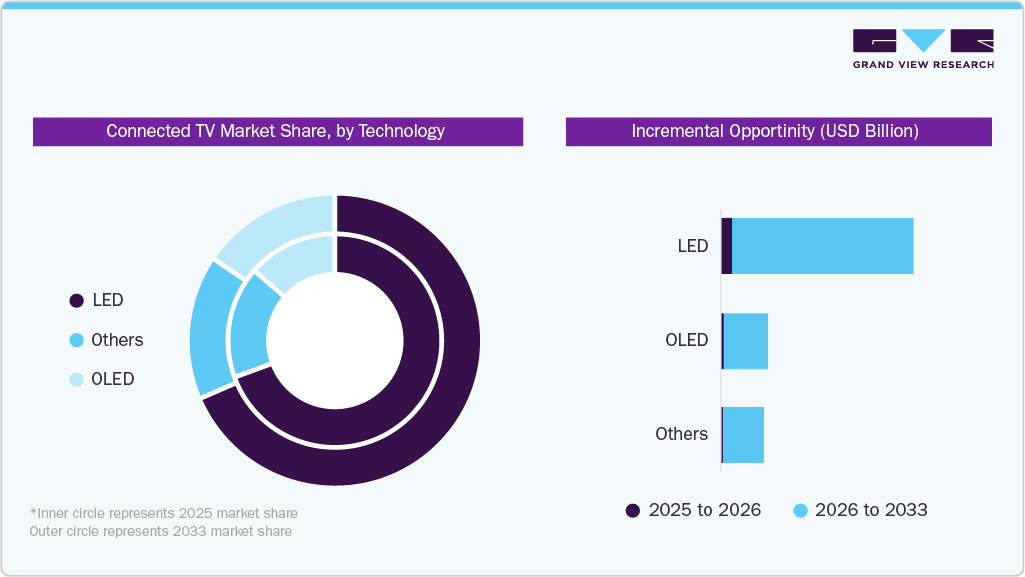Viewport: 1025px width, 577px height.
Task: Click the 'Incremental Opportinity (USD Billion)' header
Action: 779,131
